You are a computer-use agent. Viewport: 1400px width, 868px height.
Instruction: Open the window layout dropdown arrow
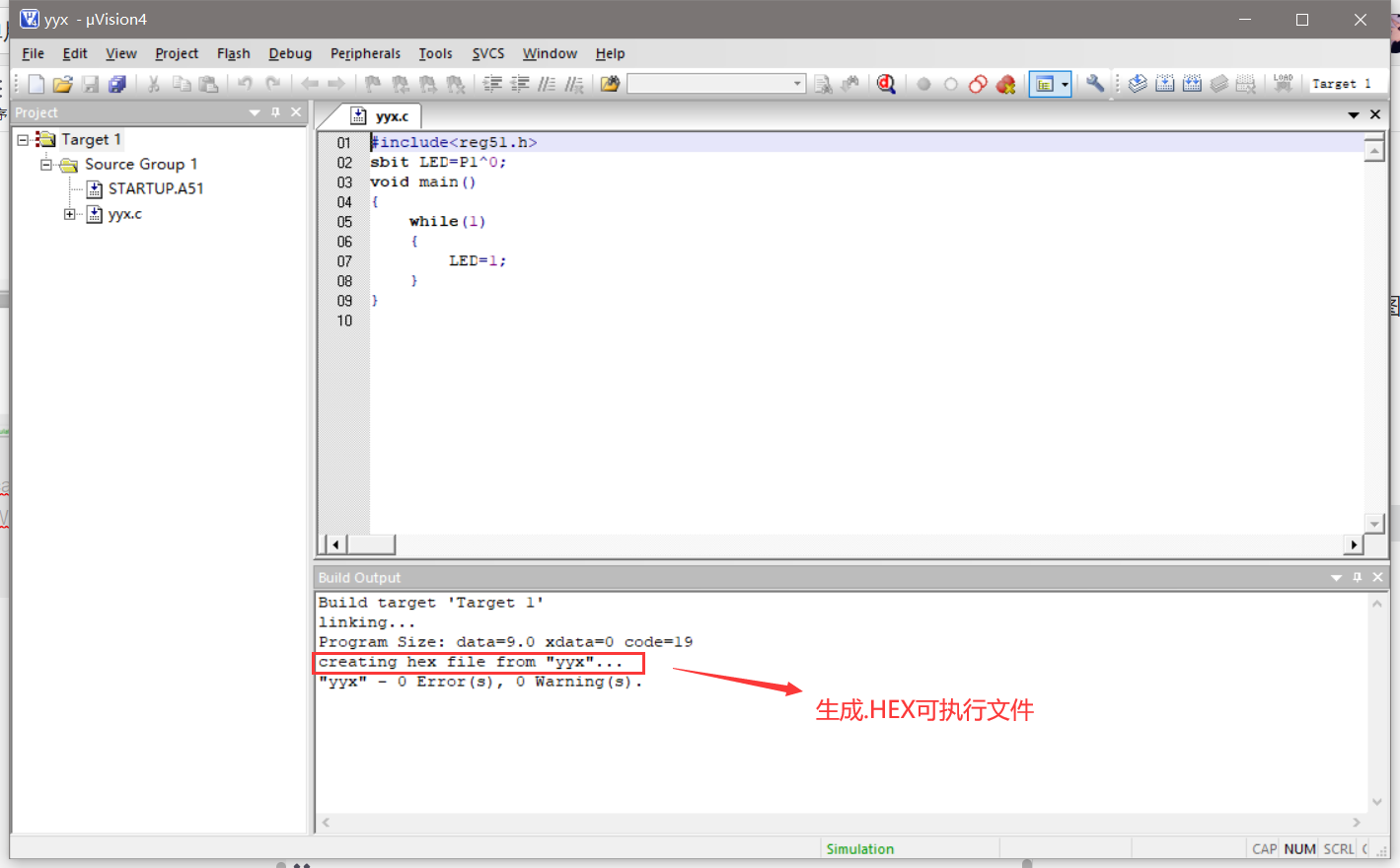click(1065, 84)
